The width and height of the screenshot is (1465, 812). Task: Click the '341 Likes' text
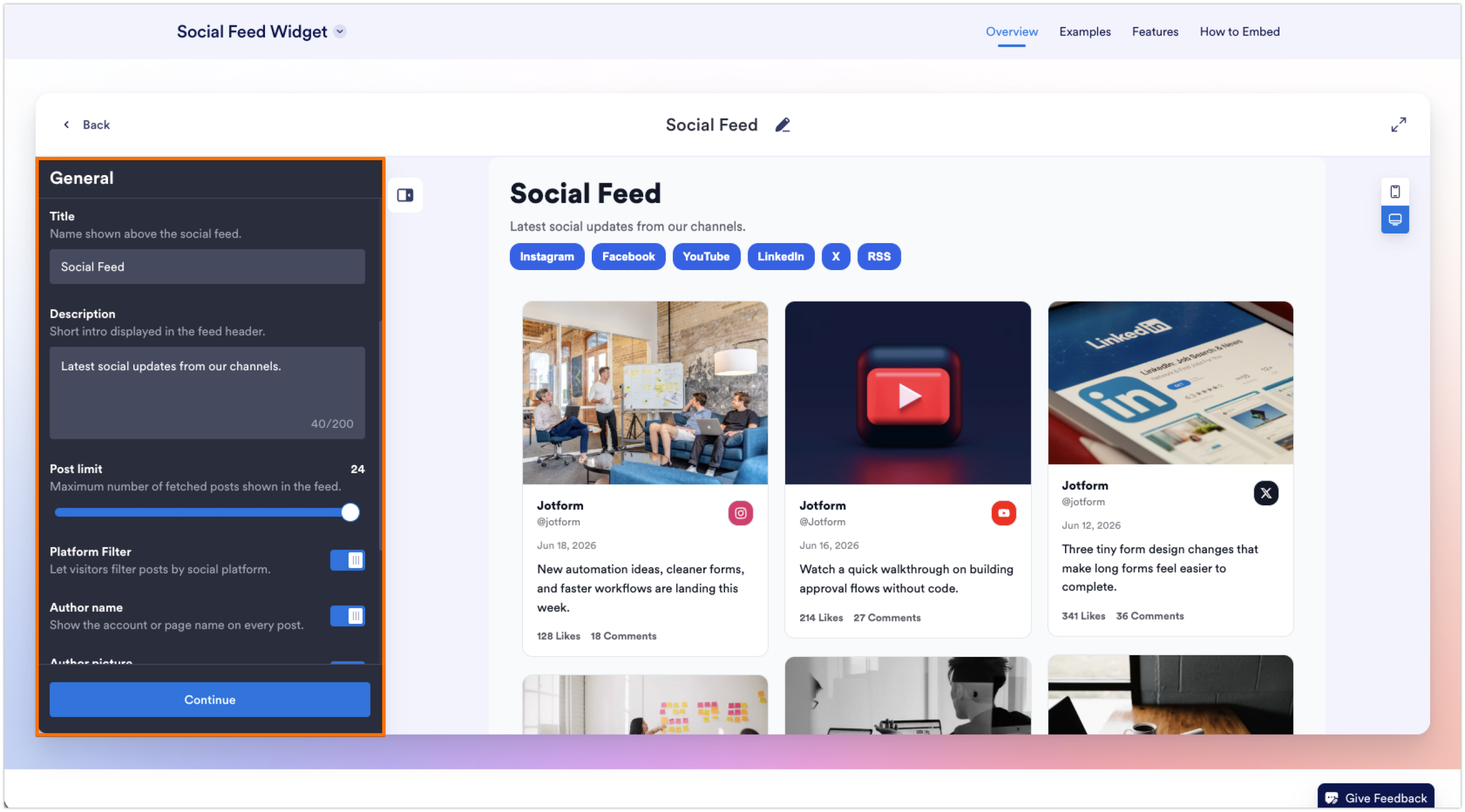pyautogui.click(x=1083, y=616)
